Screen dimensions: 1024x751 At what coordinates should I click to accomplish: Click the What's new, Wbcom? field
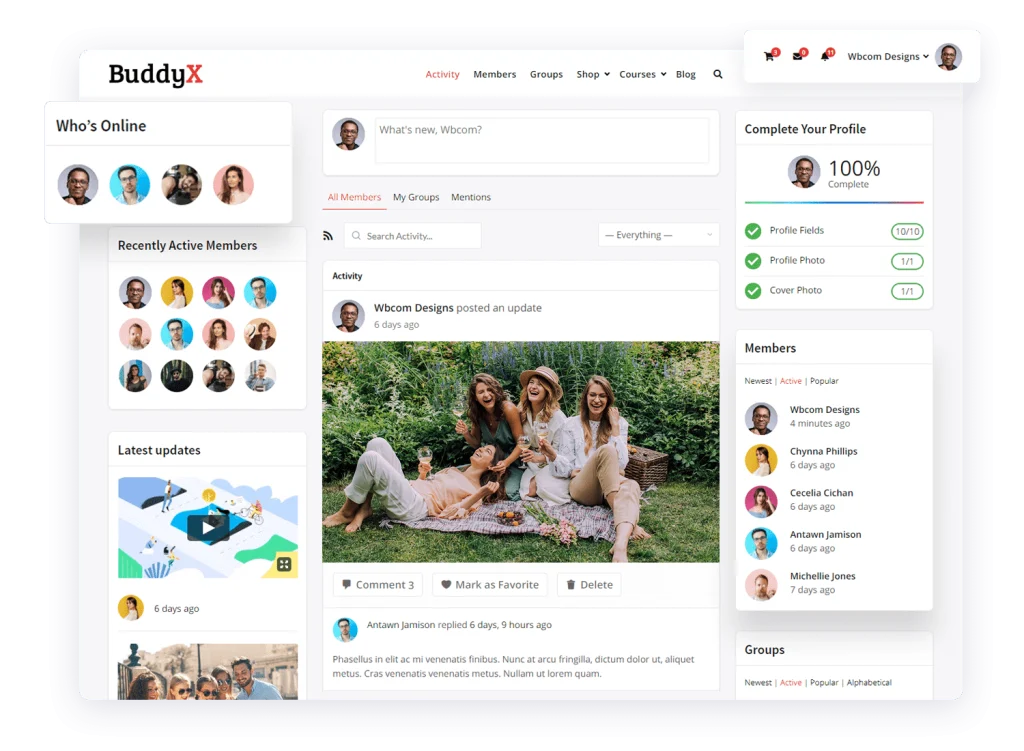pos(541,140)
